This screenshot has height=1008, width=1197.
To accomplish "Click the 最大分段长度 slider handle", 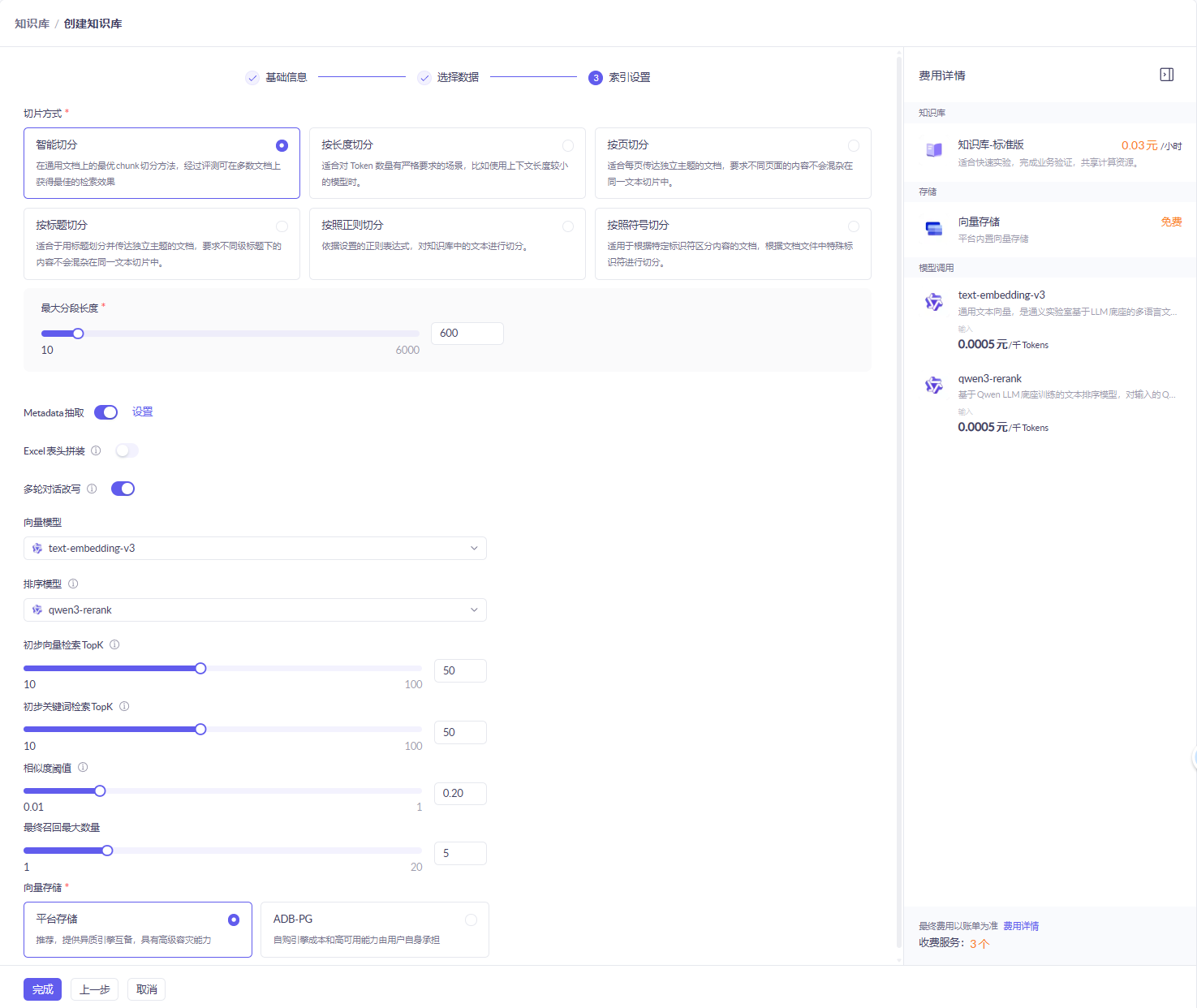I will (78, 334).
